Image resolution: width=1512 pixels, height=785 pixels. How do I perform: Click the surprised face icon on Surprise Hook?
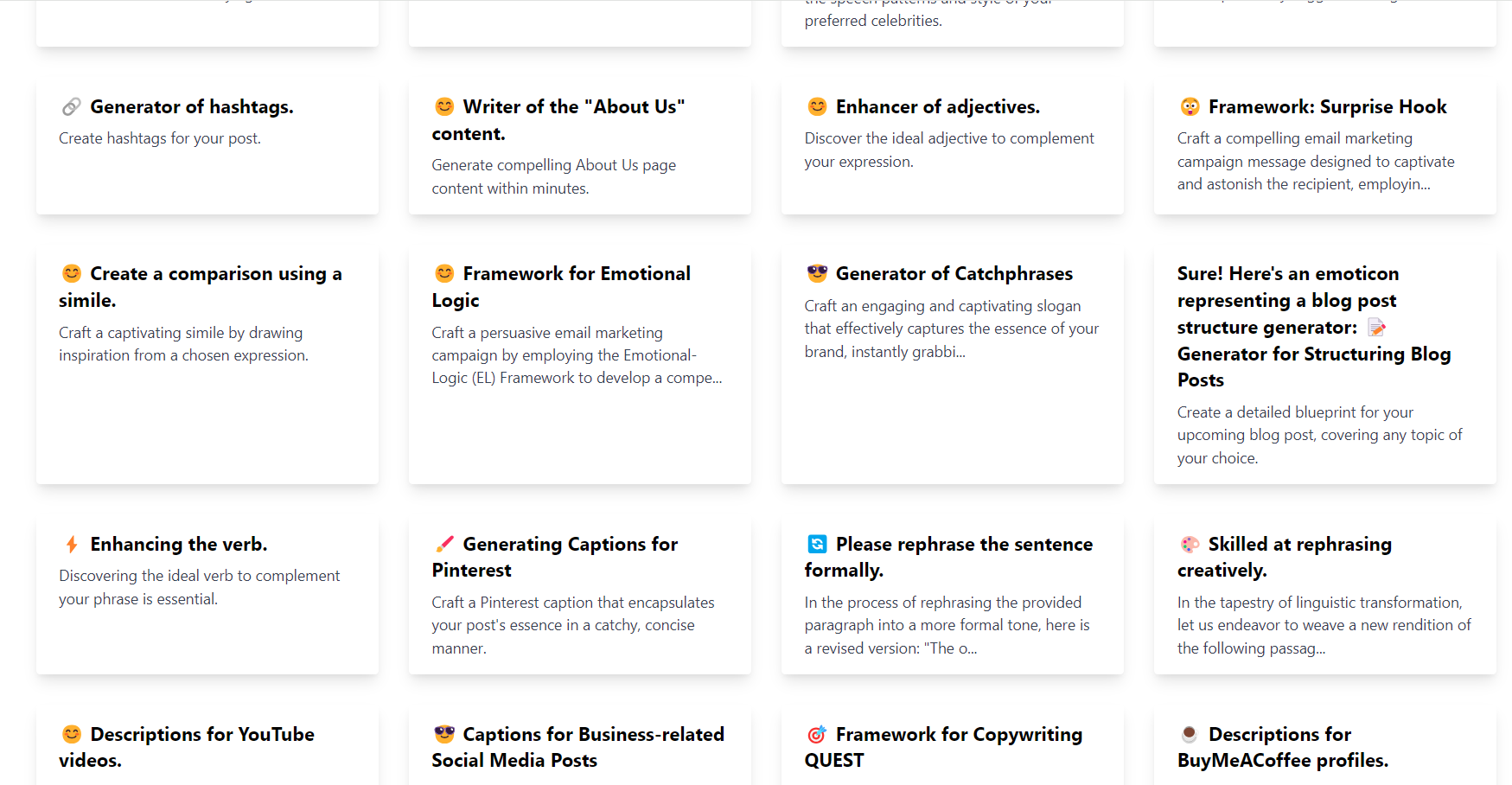(1190, 106)
